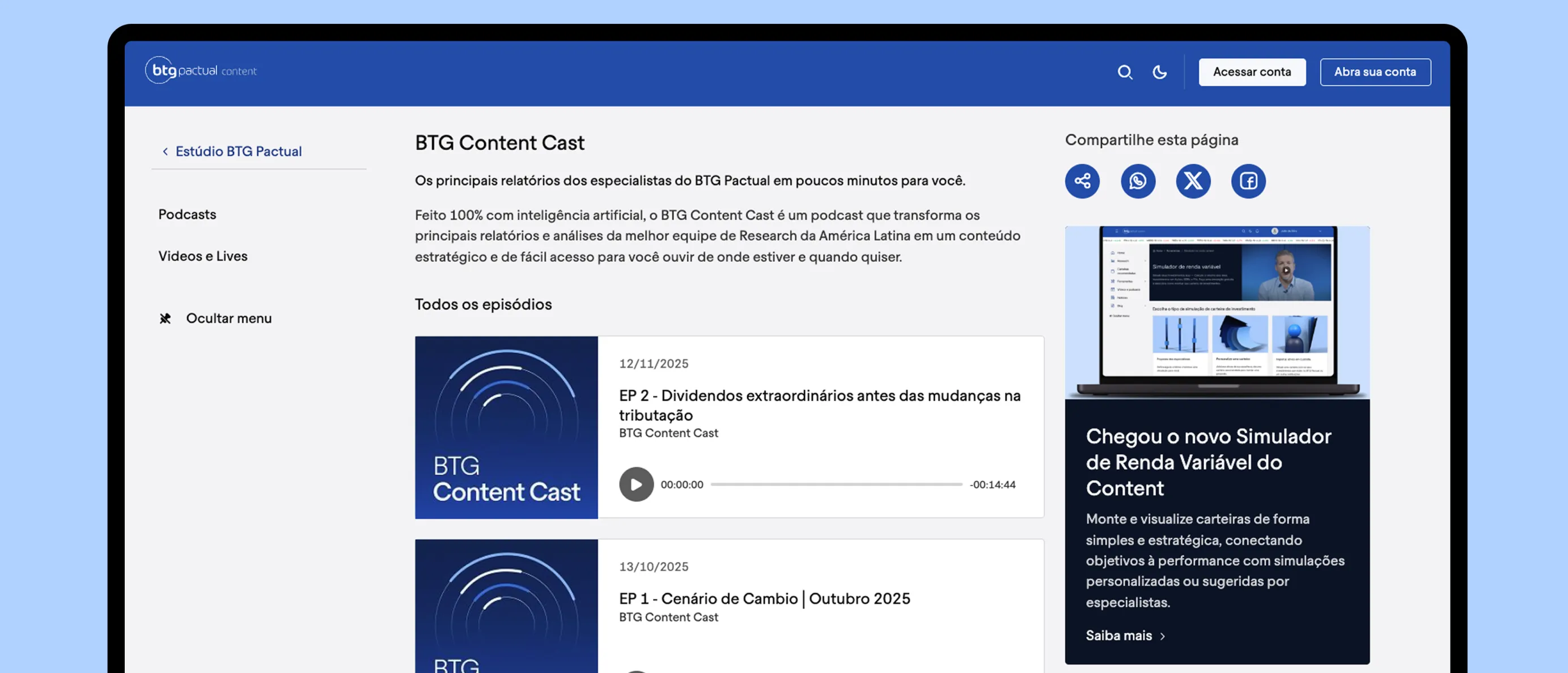Click the Abra sua conta button
1568x673 pixels.
(1375, 72)
